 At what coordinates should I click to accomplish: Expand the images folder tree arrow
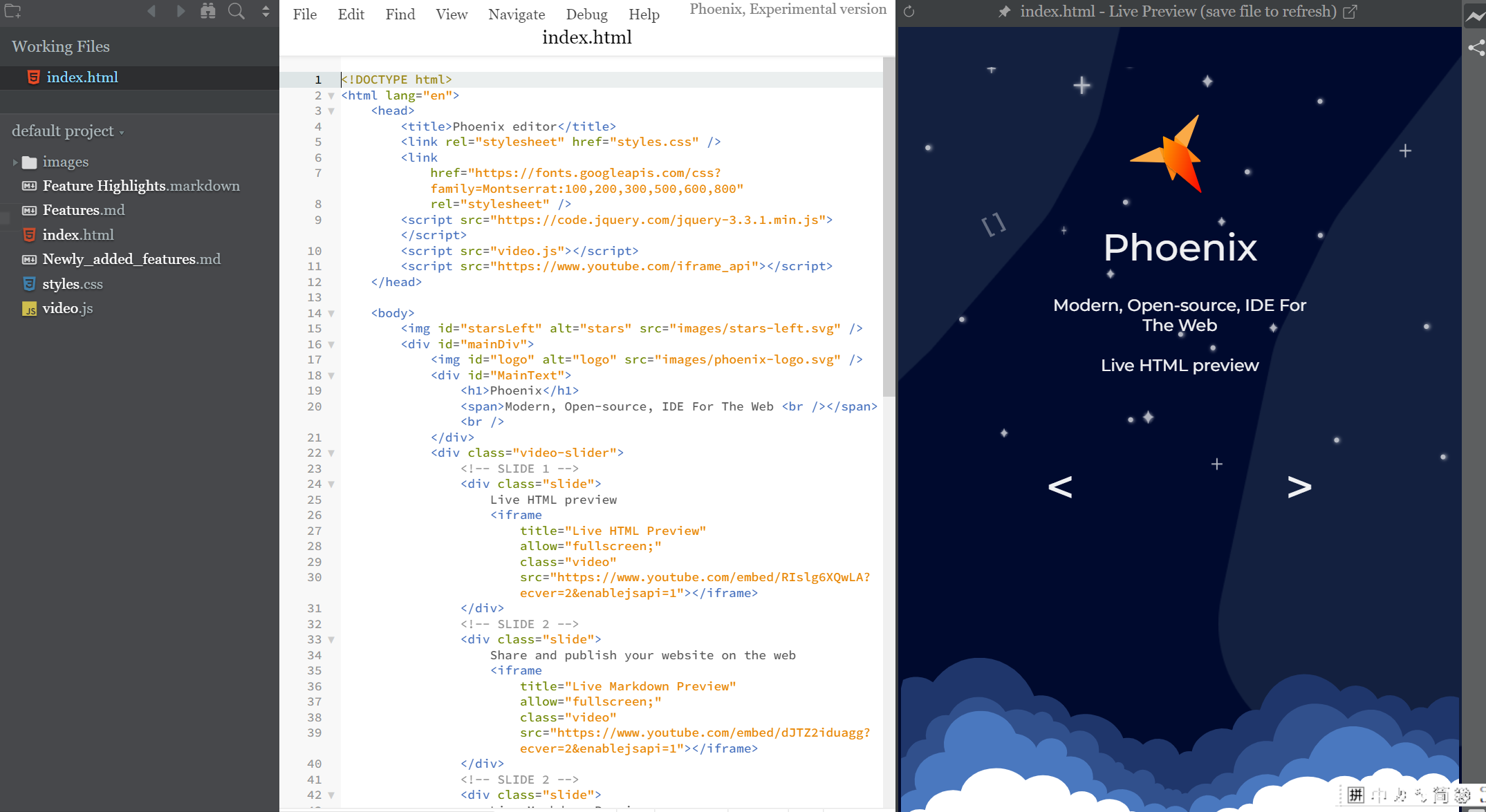point(15,162)
